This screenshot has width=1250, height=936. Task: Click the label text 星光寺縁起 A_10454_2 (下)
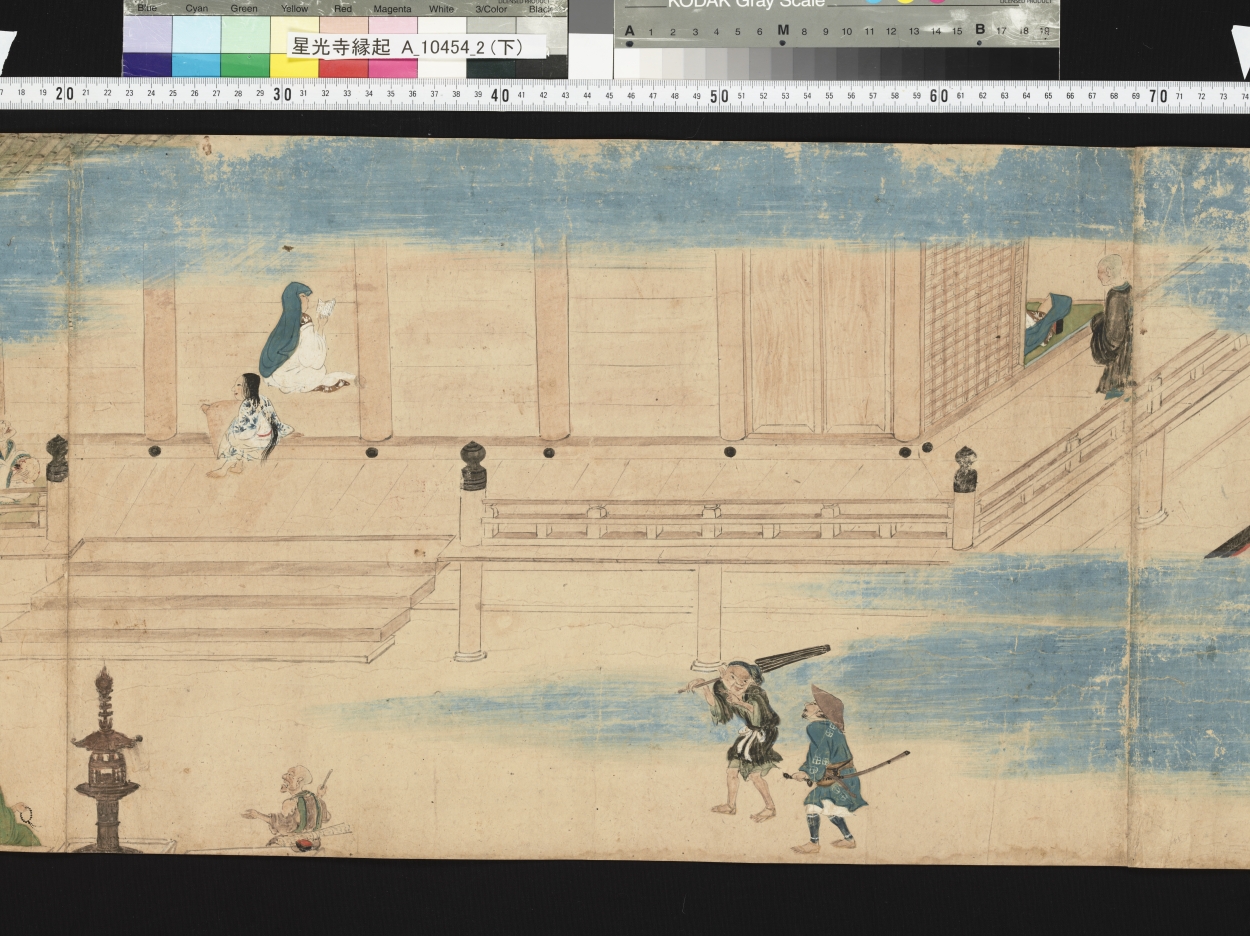tap(407, 46)
